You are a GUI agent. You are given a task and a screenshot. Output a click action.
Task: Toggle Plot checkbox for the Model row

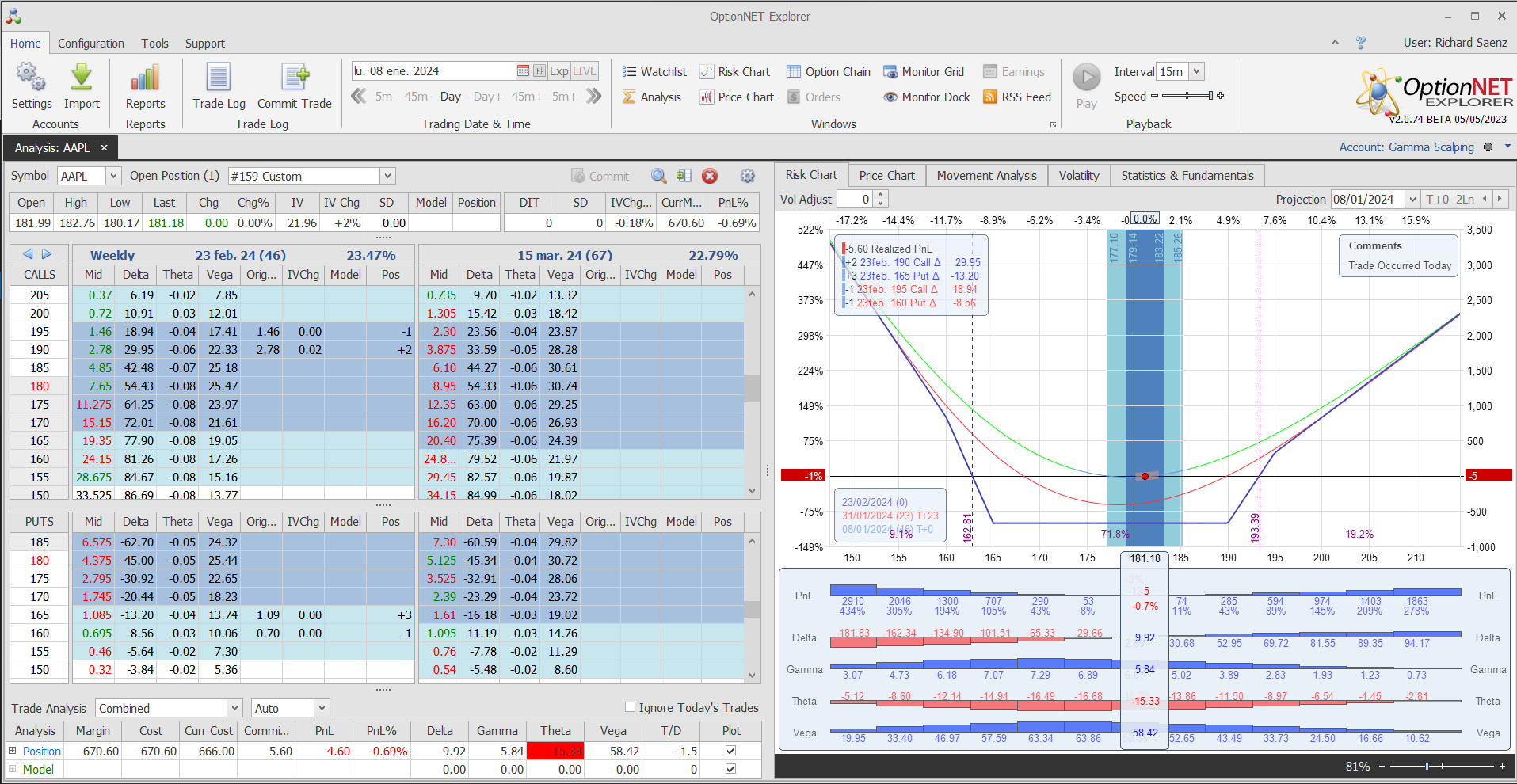pos(730,769)
